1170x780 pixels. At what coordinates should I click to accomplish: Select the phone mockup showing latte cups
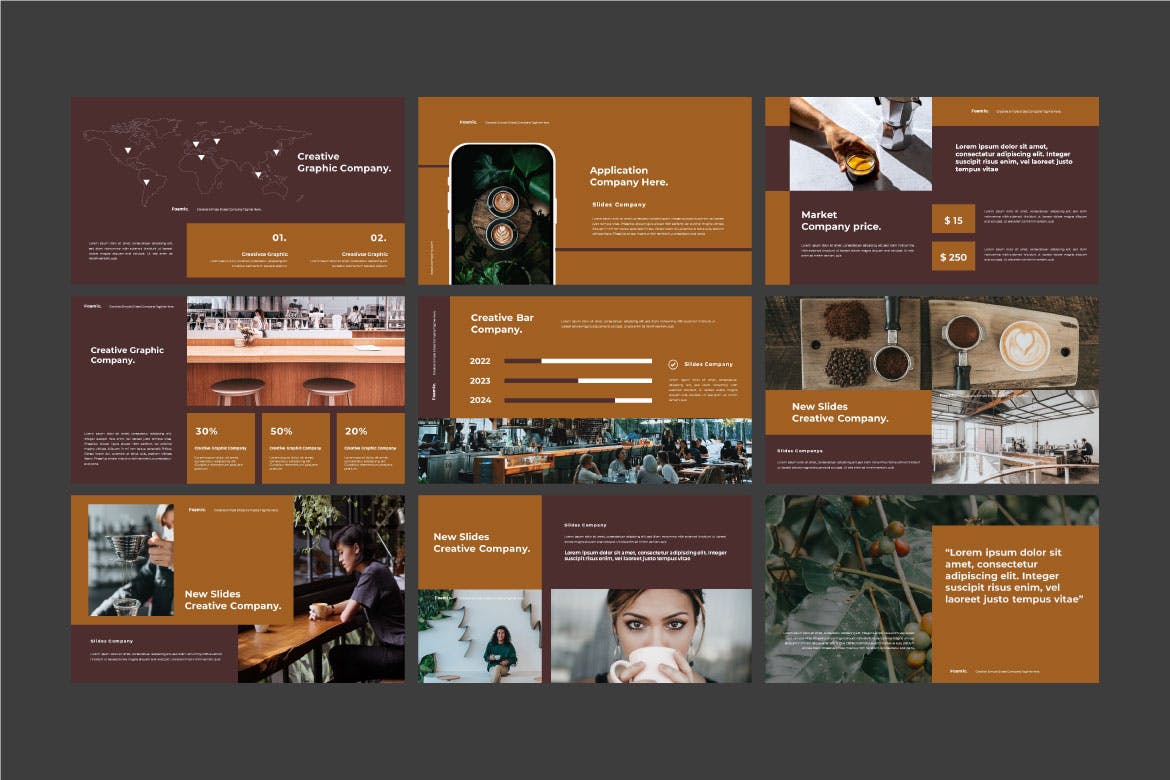tap(501, 214)
